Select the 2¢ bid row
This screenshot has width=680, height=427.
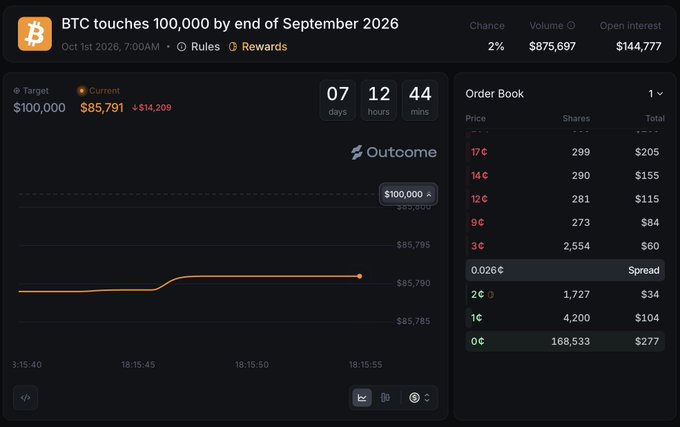[565, 294]
